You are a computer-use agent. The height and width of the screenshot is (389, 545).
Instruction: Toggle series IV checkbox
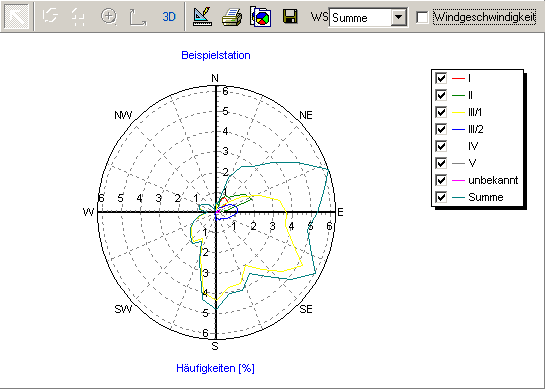441,146
